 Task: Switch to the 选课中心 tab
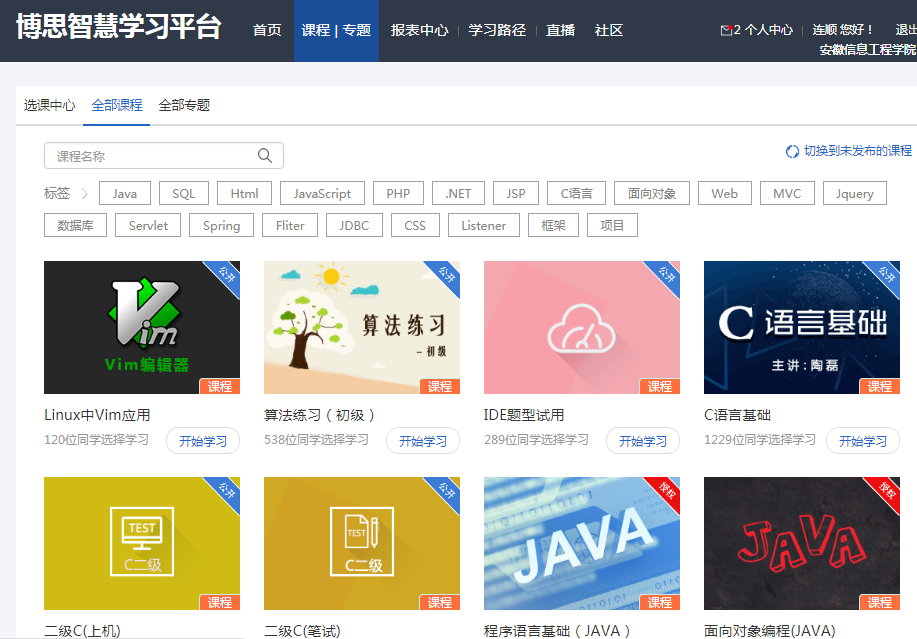pos(49,103)
